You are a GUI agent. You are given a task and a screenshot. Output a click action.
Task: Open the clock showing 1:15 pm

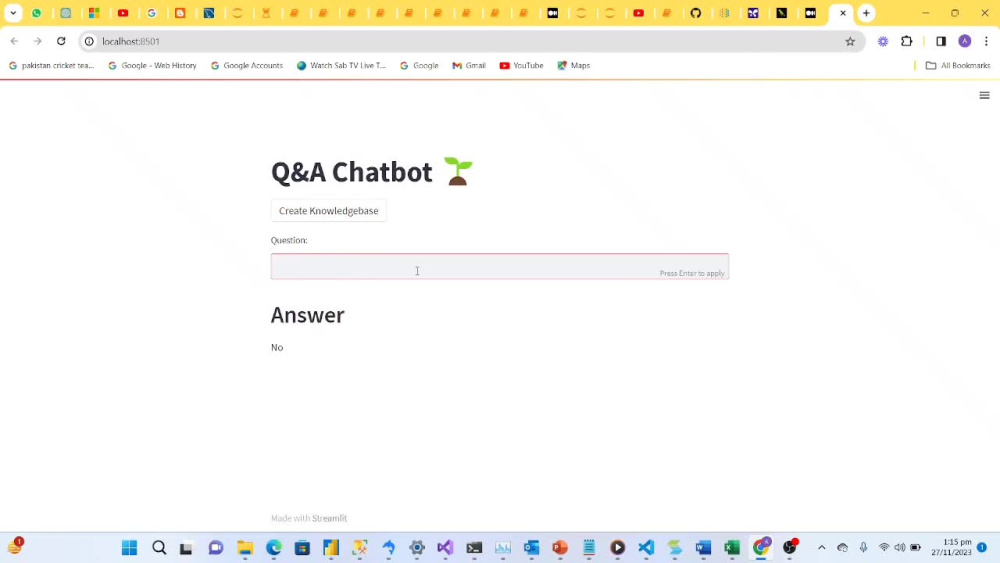(x=951, y=547)
